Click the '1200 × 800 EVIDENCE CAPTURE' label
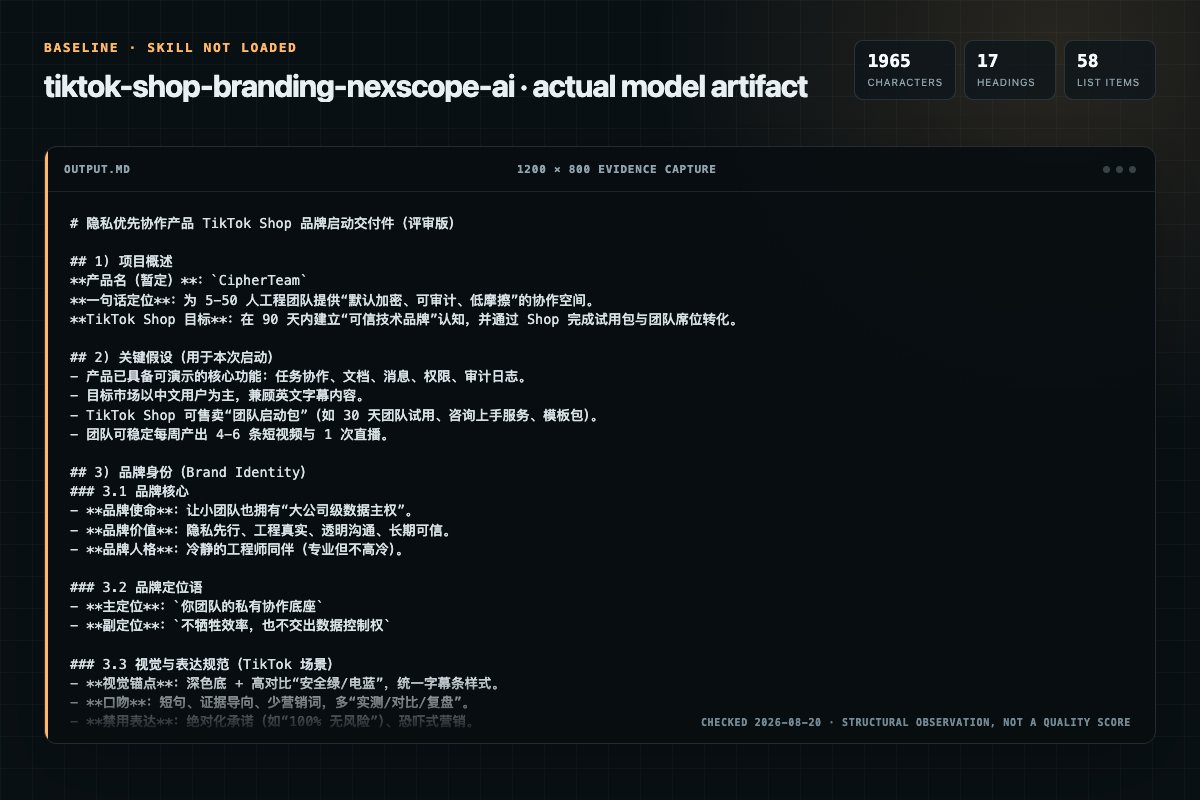 pos(616,169)
